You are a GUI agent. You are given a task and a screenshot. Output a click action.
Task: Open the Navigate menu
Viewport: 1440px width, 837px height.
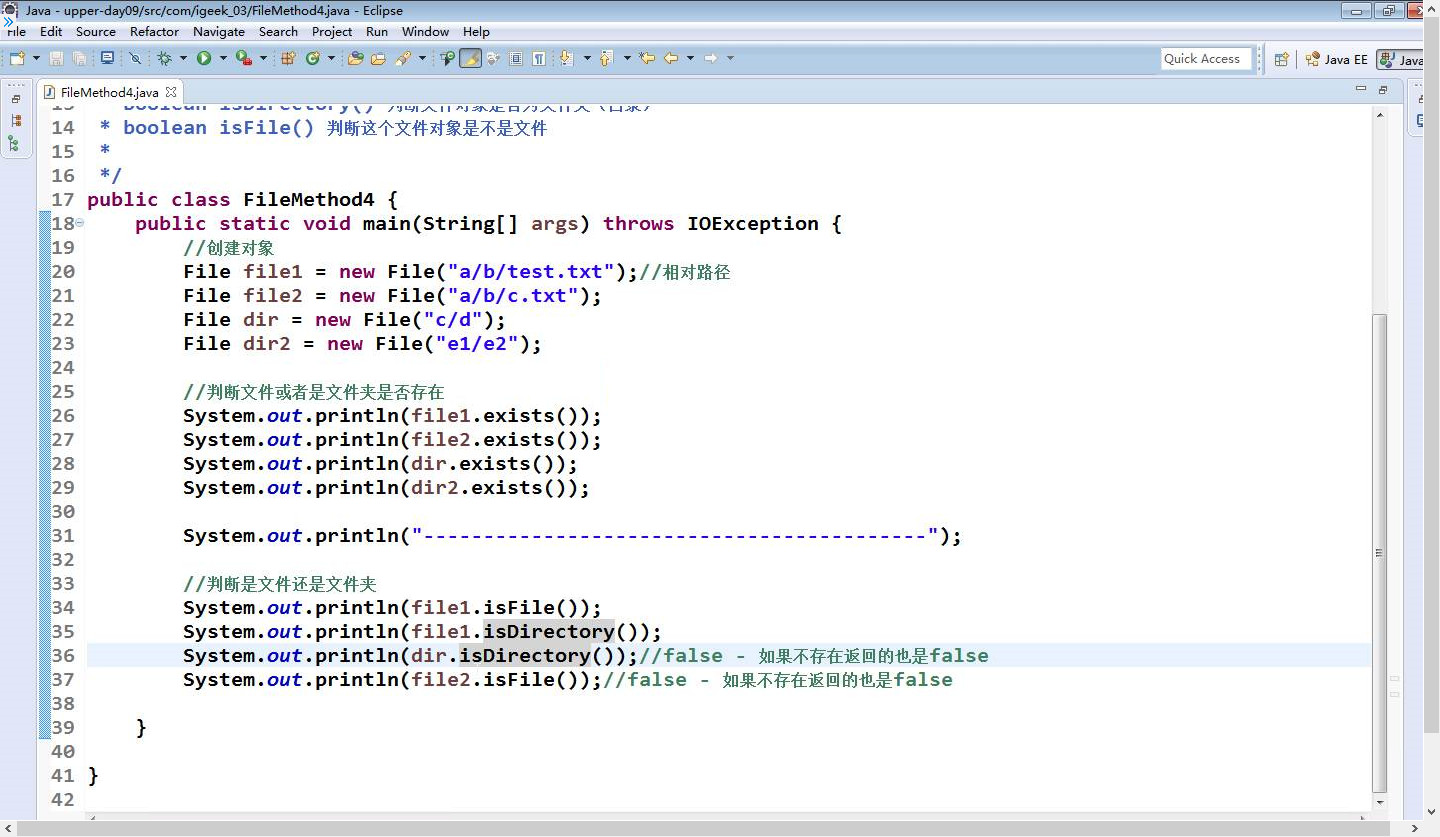coord(219,31)
